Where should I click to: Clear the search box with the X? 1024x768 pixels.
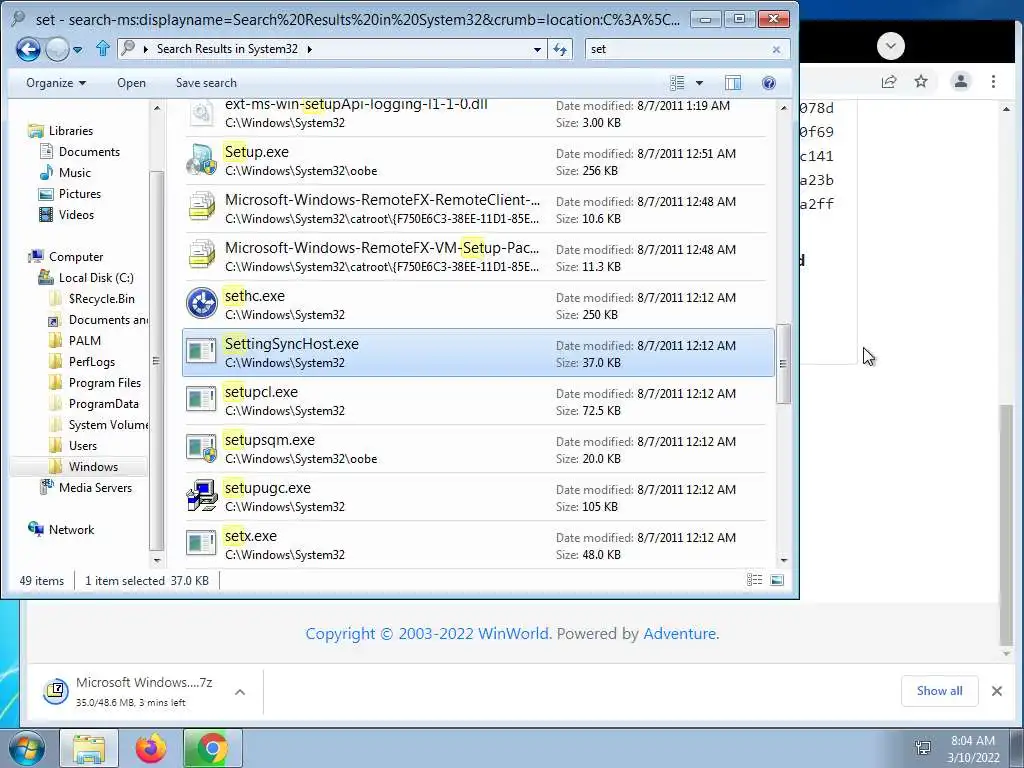tap(776, 49)
